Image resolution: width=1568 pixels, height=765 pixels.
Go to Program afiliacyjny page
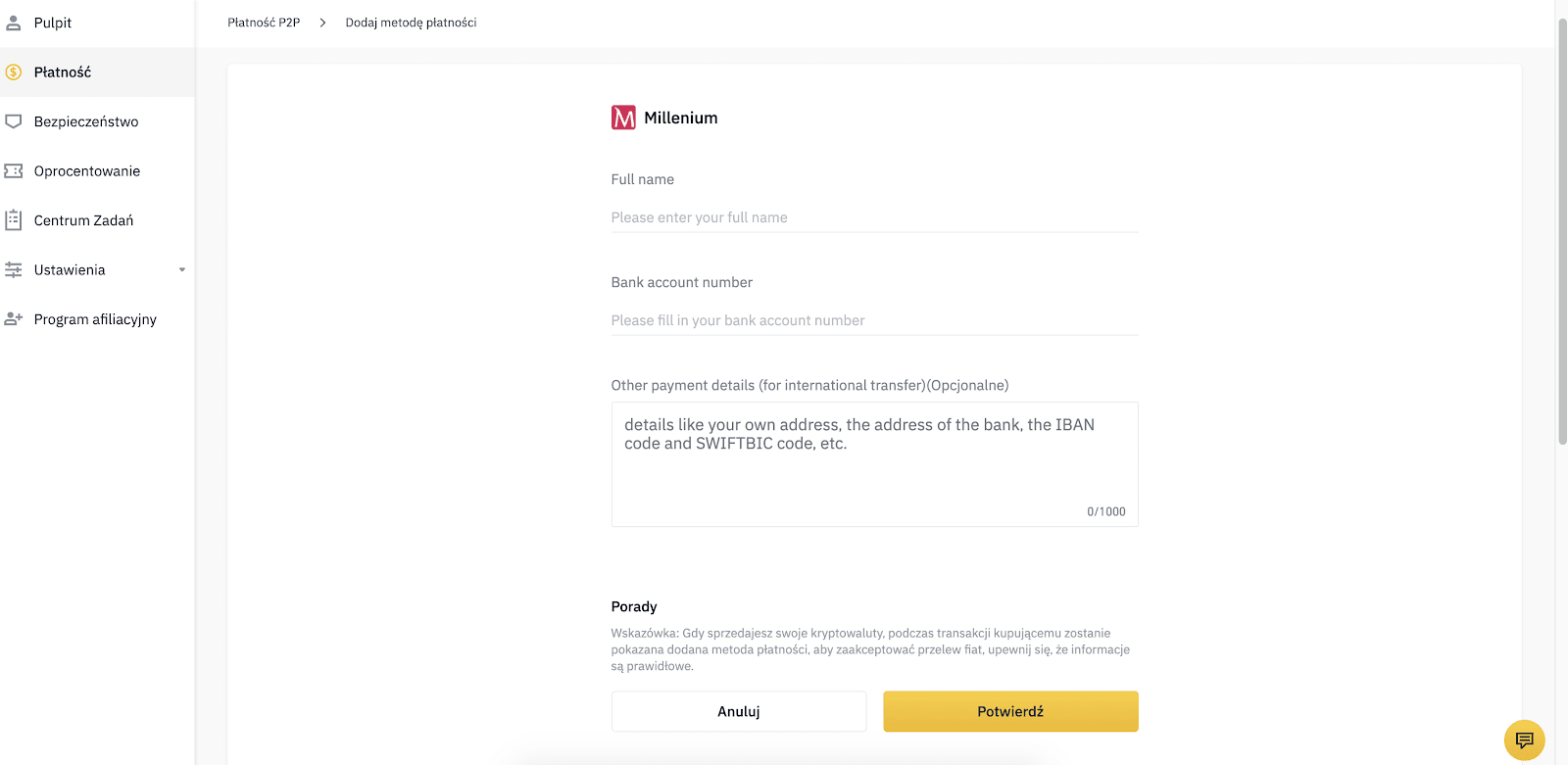point(97,319)
